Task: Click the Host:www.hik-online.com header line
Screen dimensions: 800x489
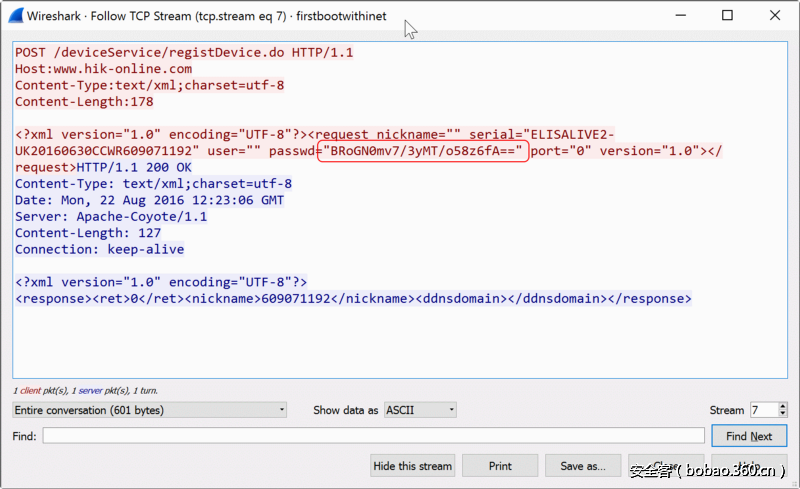Action: 103,69
